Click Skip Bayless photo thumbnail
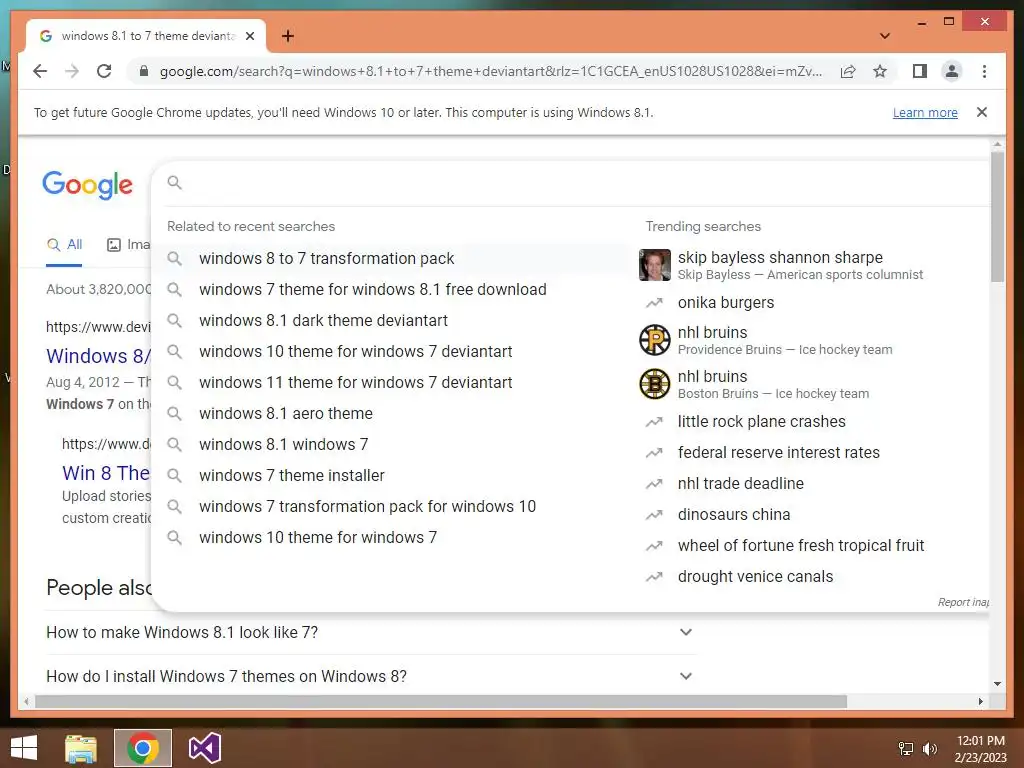Image resolution: width=1024 pixels, height=768 pixels. point(654,265)
